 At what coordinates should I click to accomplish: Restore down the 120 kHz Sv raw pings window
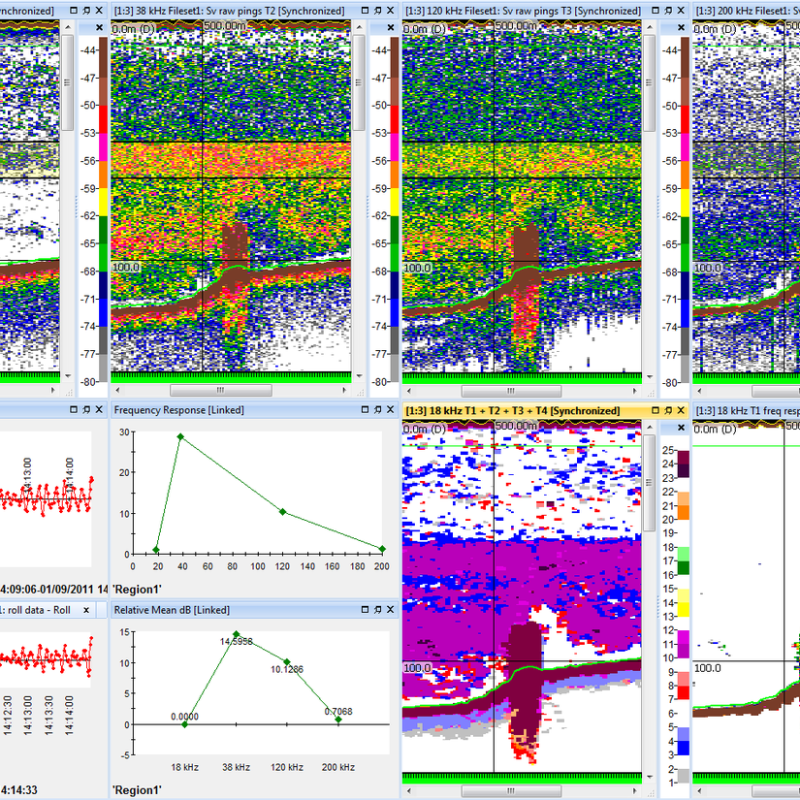[655, 10]
